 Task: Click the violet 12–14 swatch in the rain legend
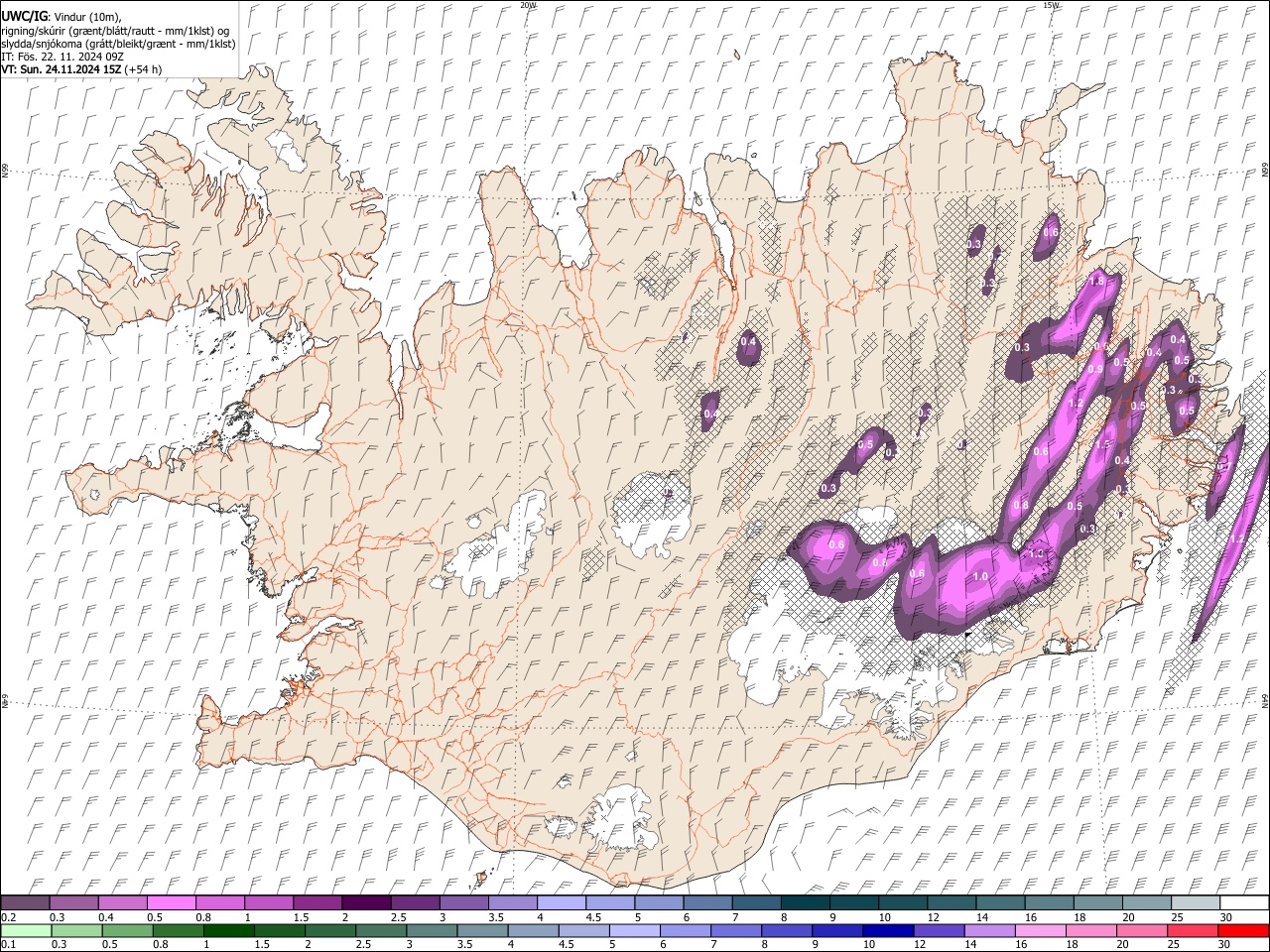click(x=938, y=930)
